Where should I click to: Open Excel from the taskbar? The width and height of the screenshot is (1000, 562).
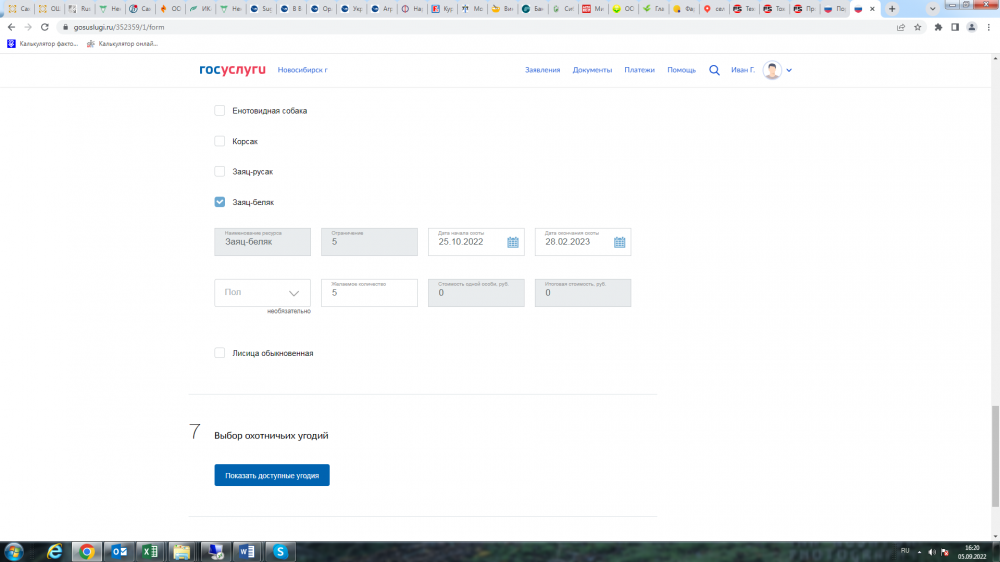[151, 552]
